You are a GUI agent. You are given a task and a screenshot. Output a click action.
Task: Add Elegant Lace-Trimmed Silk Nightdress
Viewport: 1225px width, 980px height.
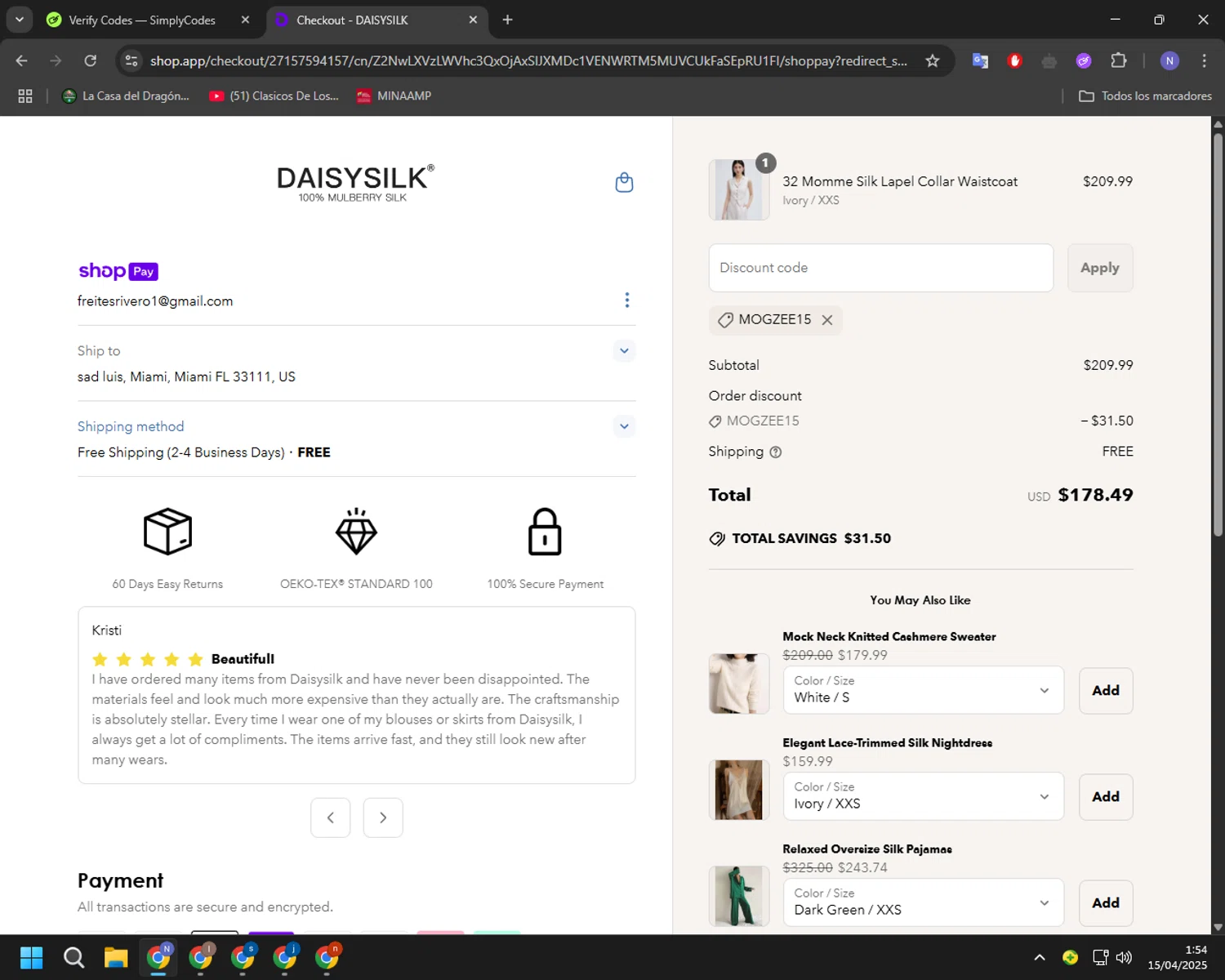point(1106,797)
